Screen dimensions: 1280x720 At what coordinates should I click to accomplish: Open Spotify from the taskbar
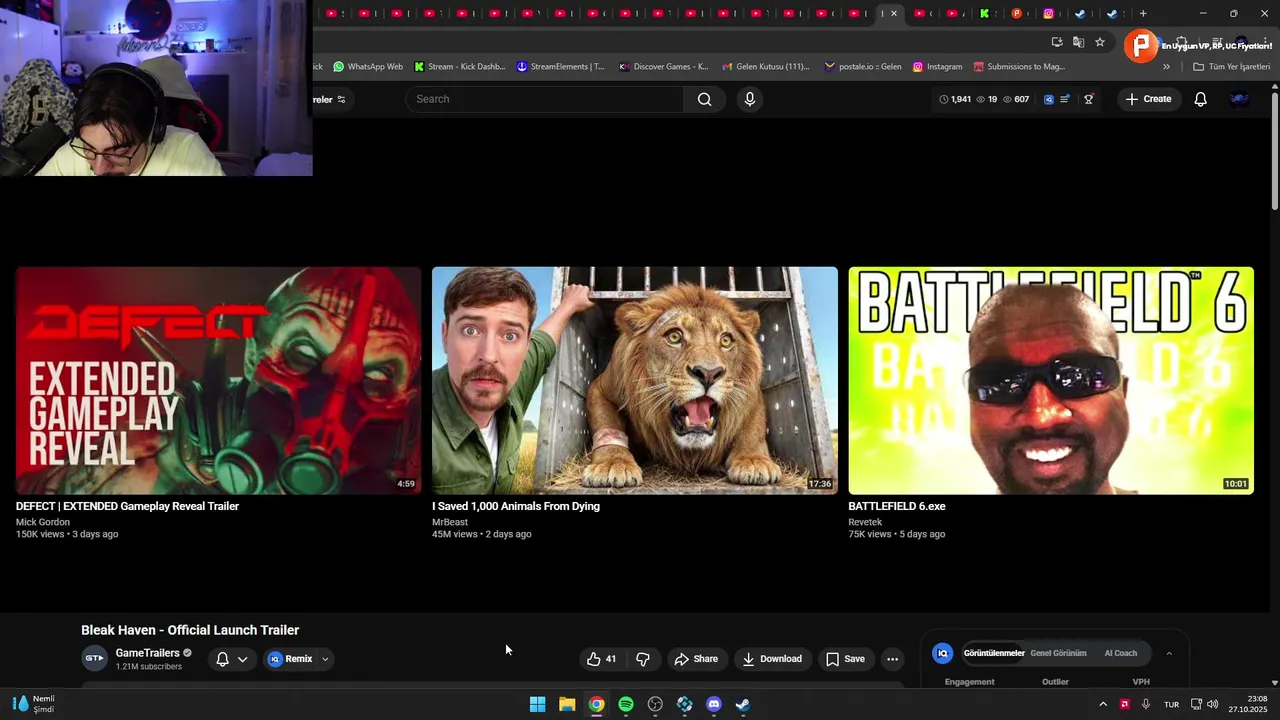pyautogui.click(x=626, y=704)
